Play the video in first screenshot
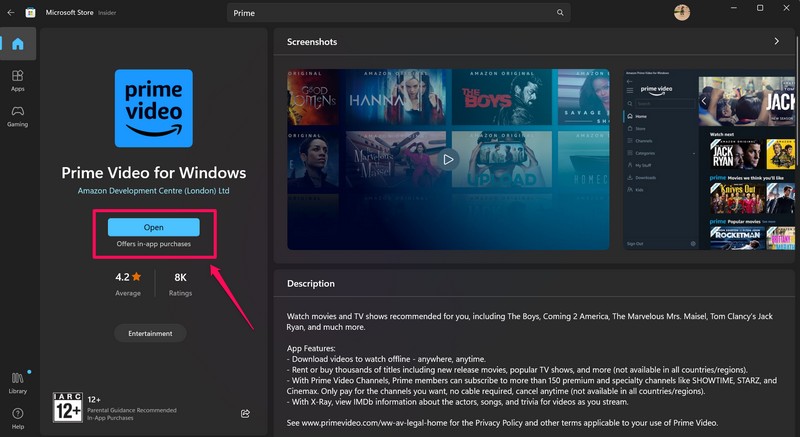Image resolution: width=800 pixels, height=437 pixels. click(448, 158)
